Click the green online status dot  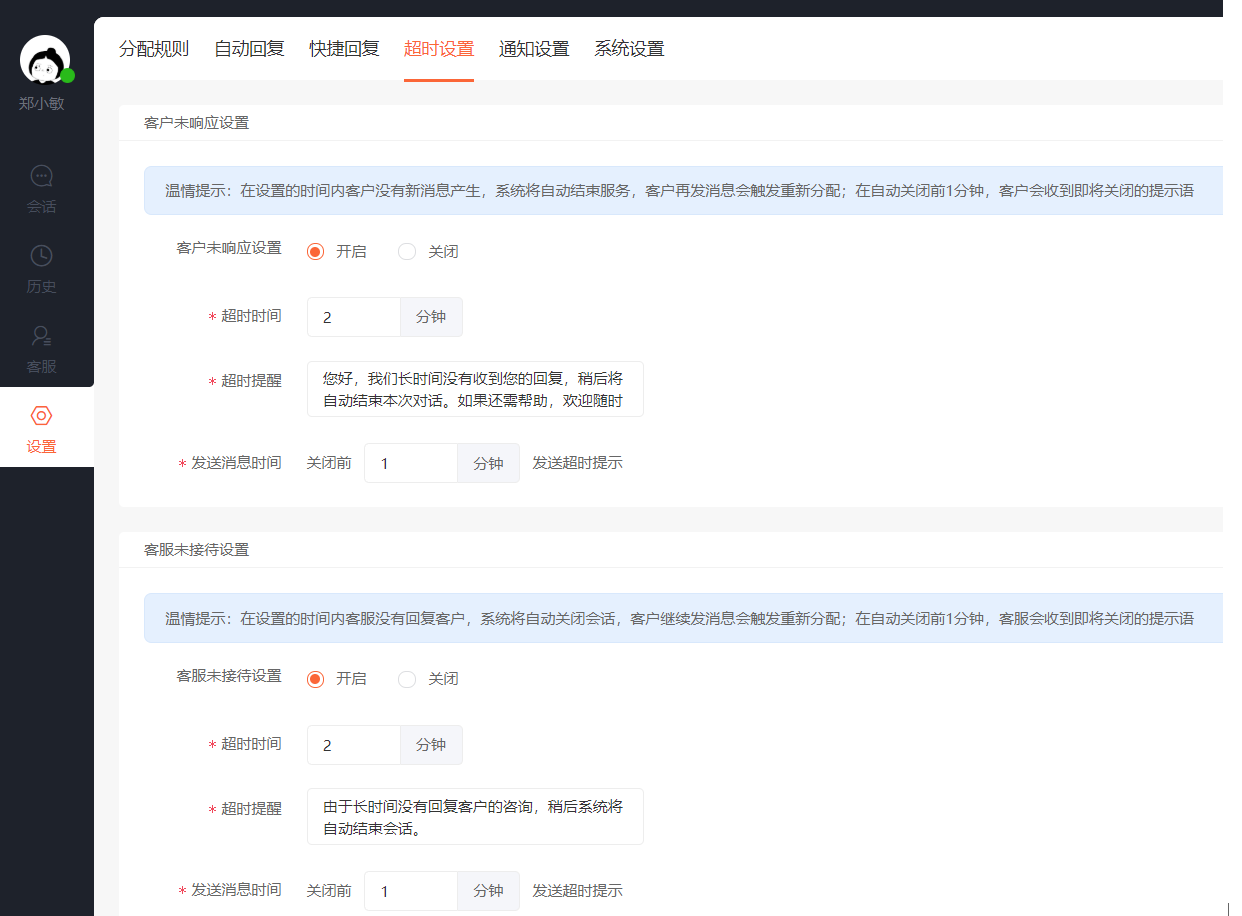pyautogui.click(x=68, y=75)
